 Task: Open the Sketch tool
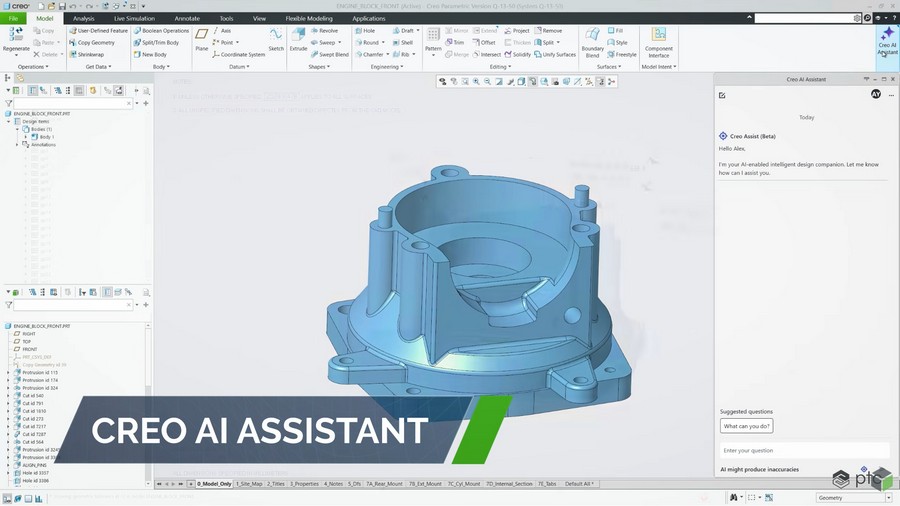point(276,40)
